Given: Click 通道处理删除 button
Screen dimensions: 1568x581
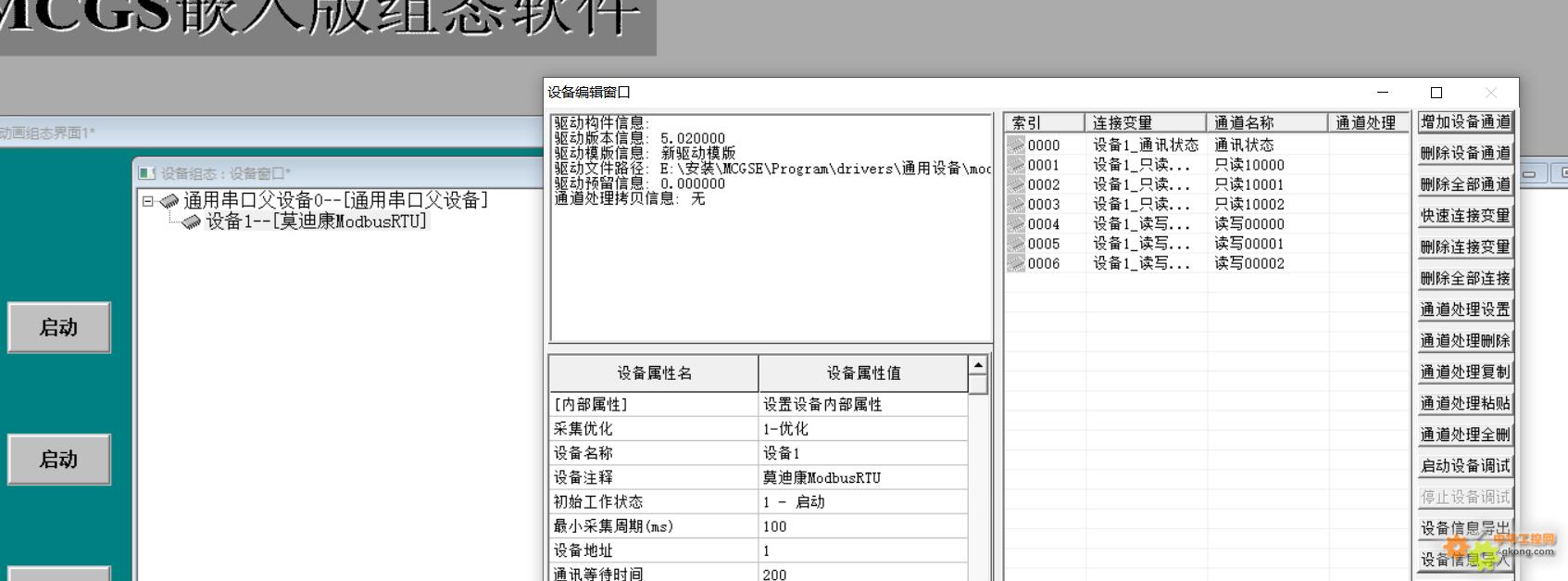Looking at the screenshot, I should (1465, 341).
